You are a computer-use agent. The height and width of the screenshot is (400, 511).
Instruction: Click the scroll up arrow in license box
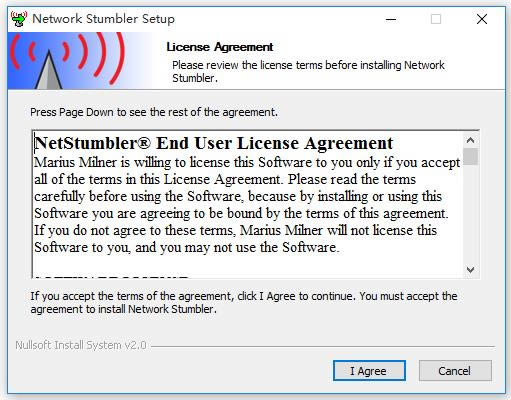pos(470,140)
